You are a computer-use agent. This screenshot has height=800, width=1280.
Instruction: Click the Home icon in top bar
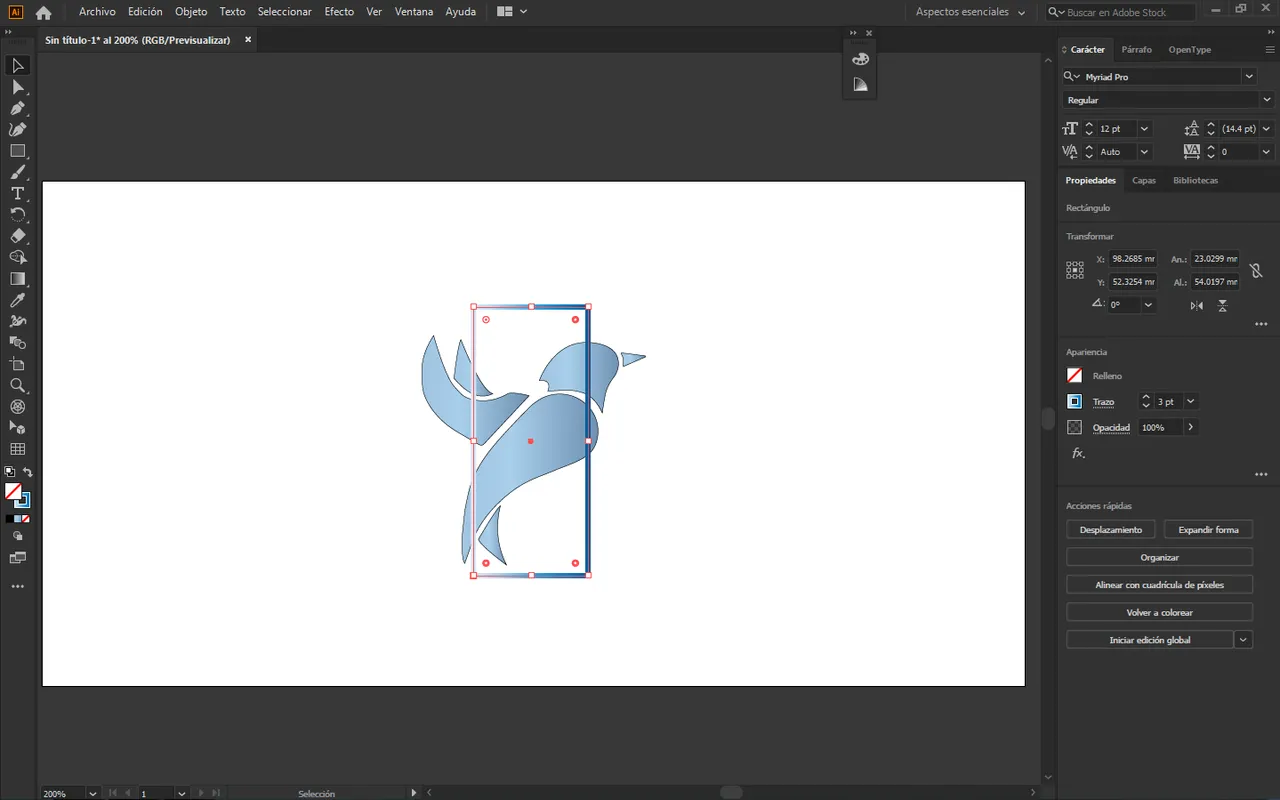click(x=43, y=12)
